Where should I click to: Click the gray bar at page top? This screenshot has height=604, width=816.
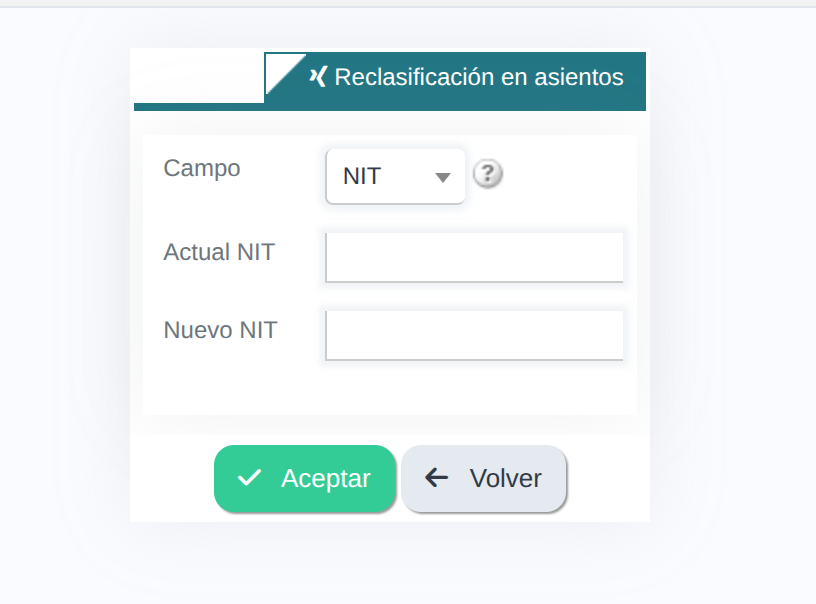tap(408, 3)
